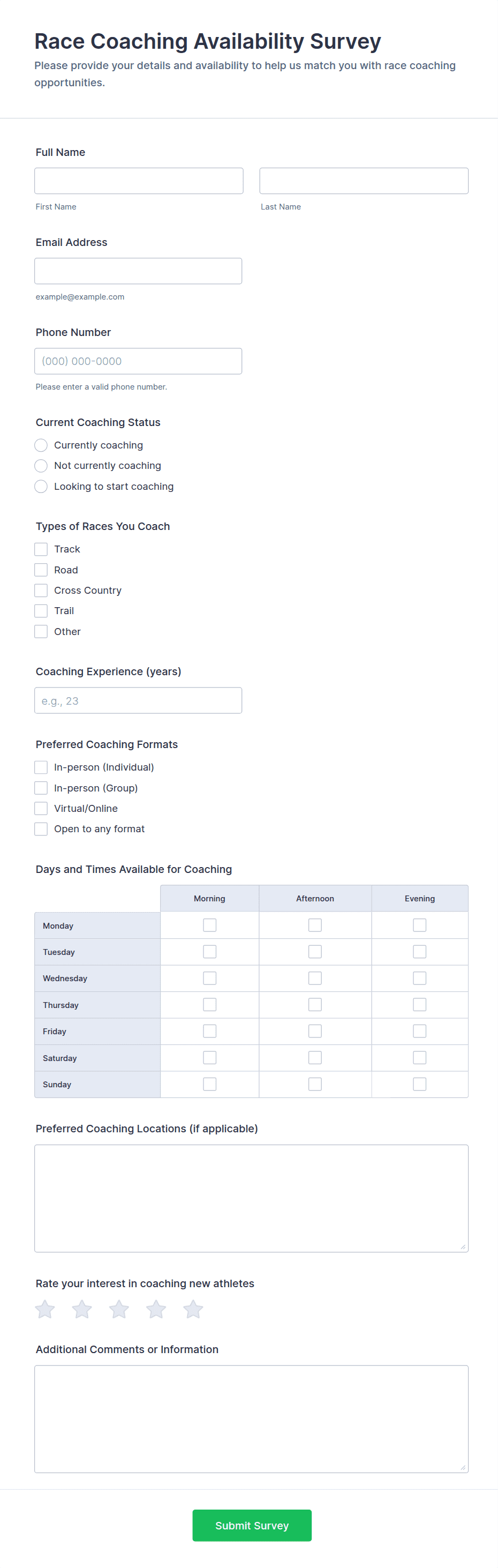
Task: Tick Saturday Evening availability box
Action: (x=420, y=1058)
